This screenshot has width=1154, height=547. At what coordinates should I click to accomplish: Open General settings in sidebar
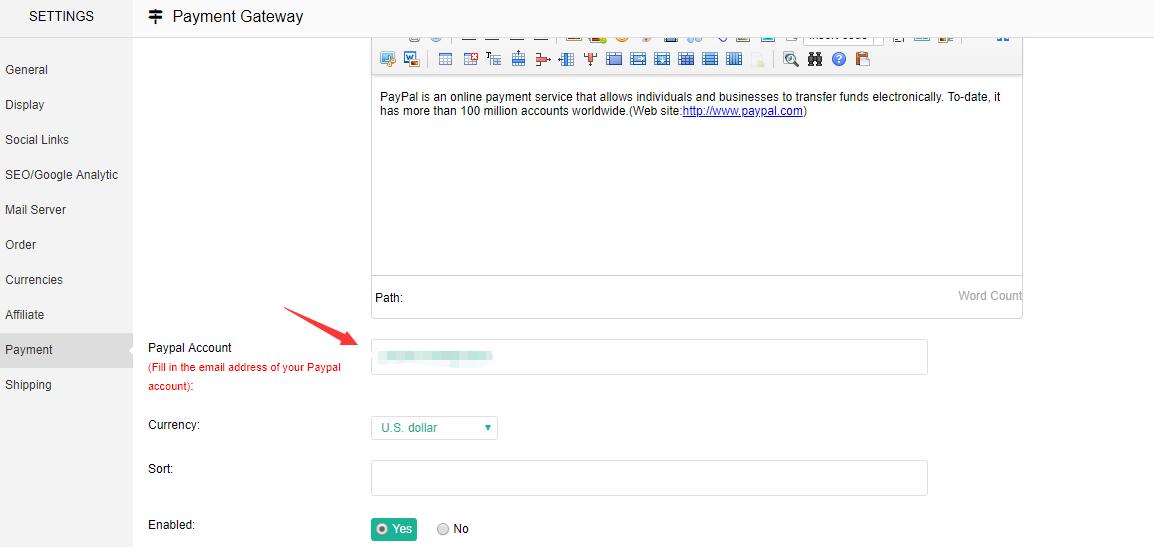27,70
